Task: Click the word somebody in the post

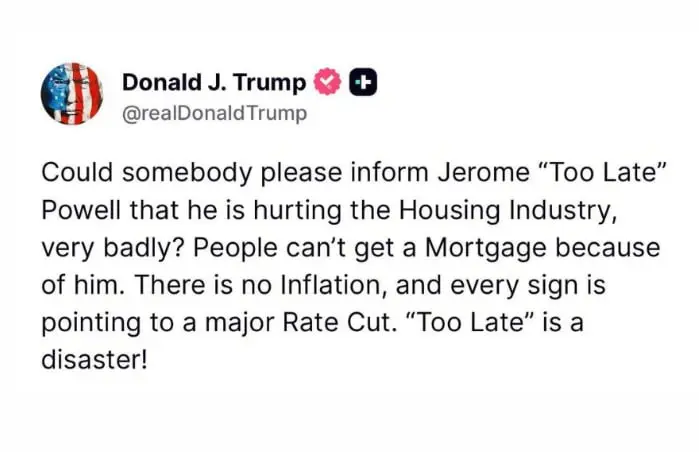Action: [188, 173]
